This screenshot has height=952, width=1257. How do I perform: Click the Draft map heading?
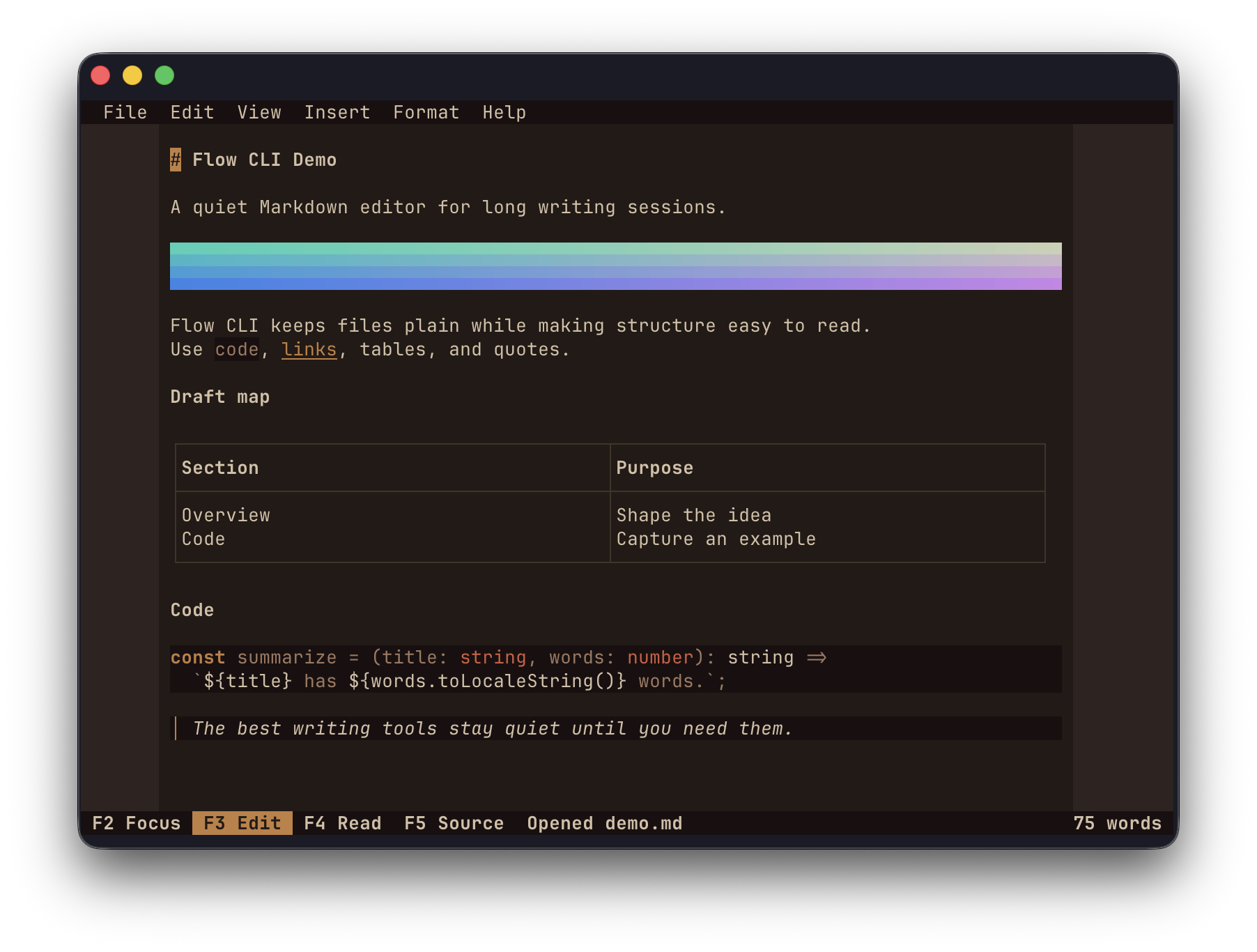220,397
